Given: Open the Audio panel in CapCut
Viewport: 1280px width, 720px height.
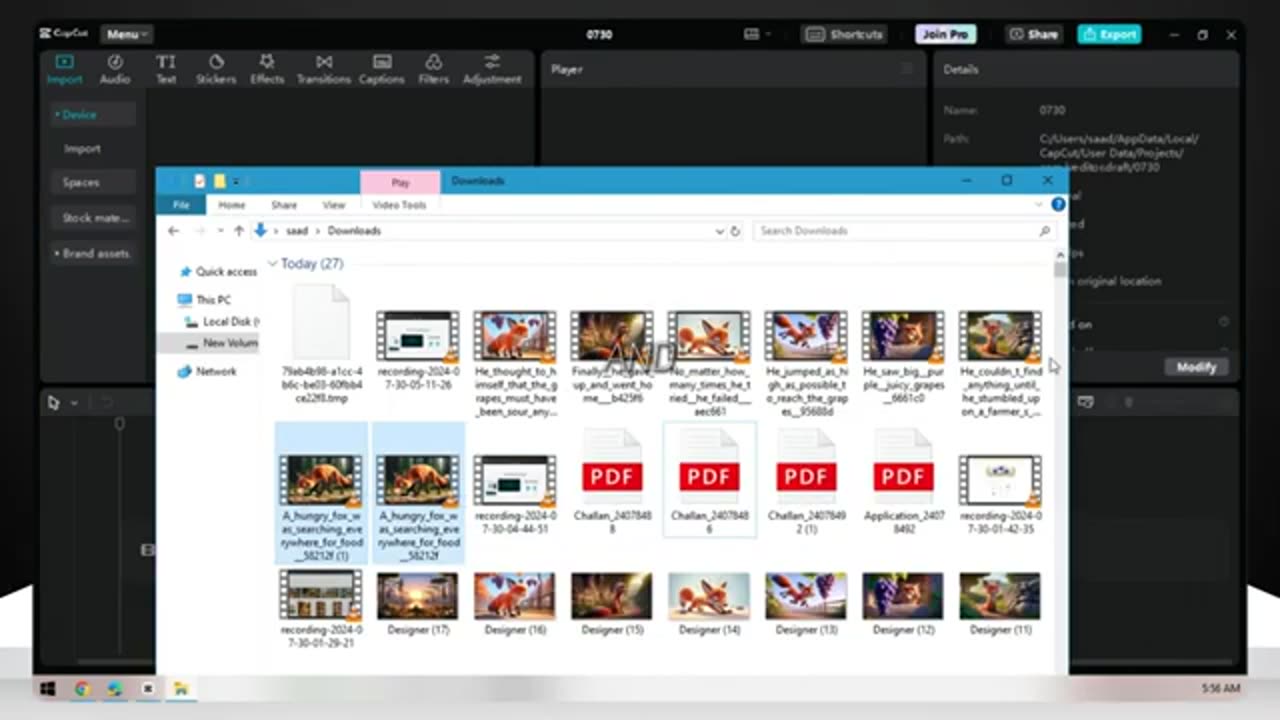Looking at the screenshot, I should [x=115, y=69].
